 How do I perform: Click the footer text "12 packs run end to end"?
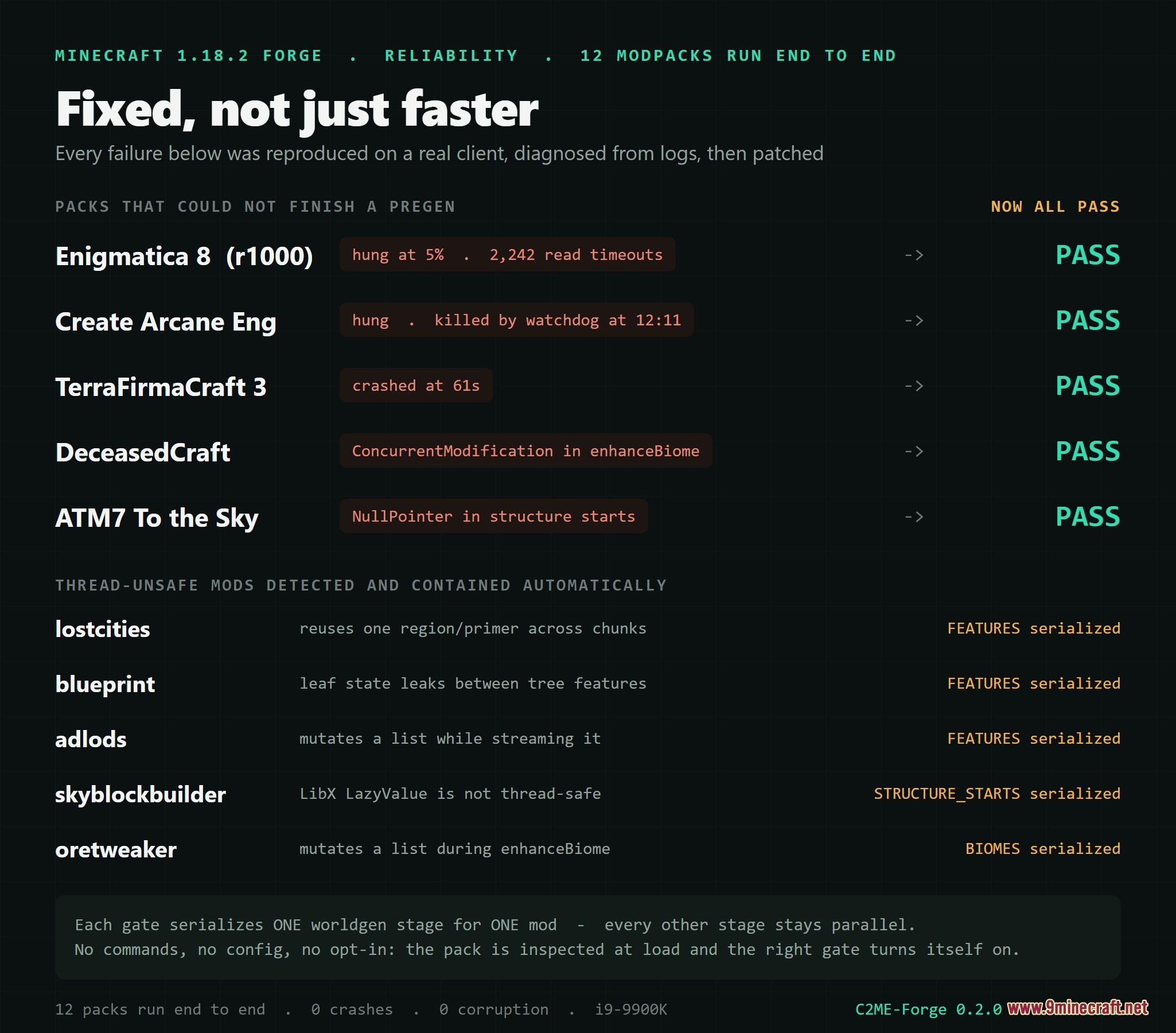click(x=161, y=1010)
